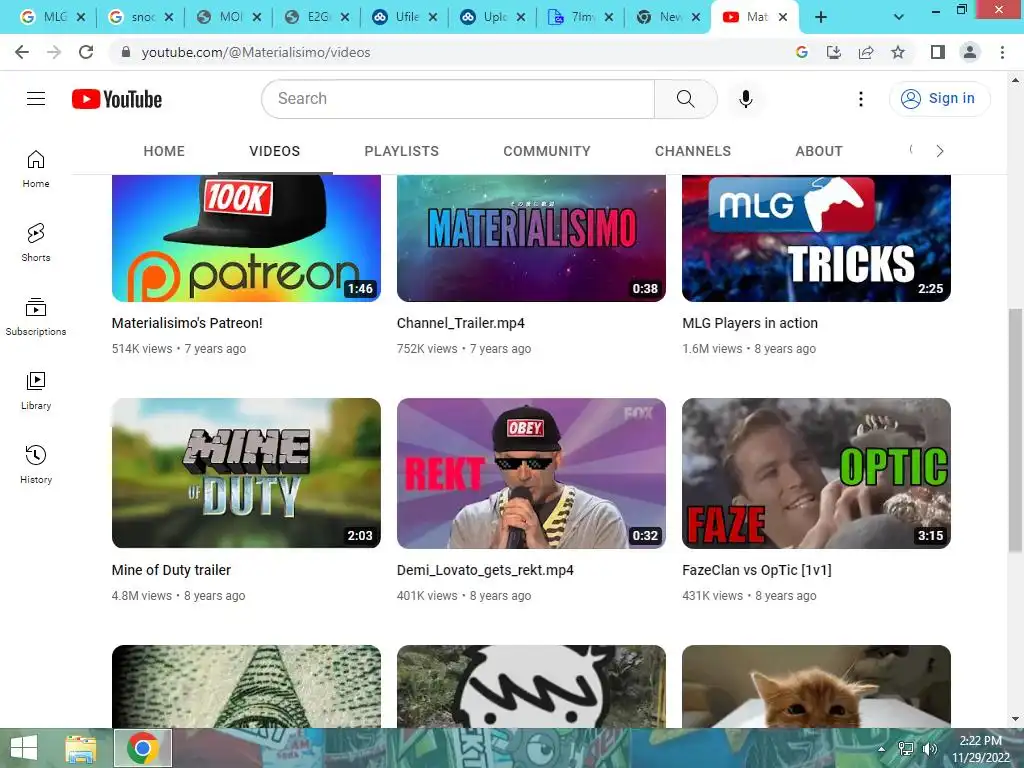Click the Google icon in address bar
This screenshot has height=768, width=1024.
802,52
